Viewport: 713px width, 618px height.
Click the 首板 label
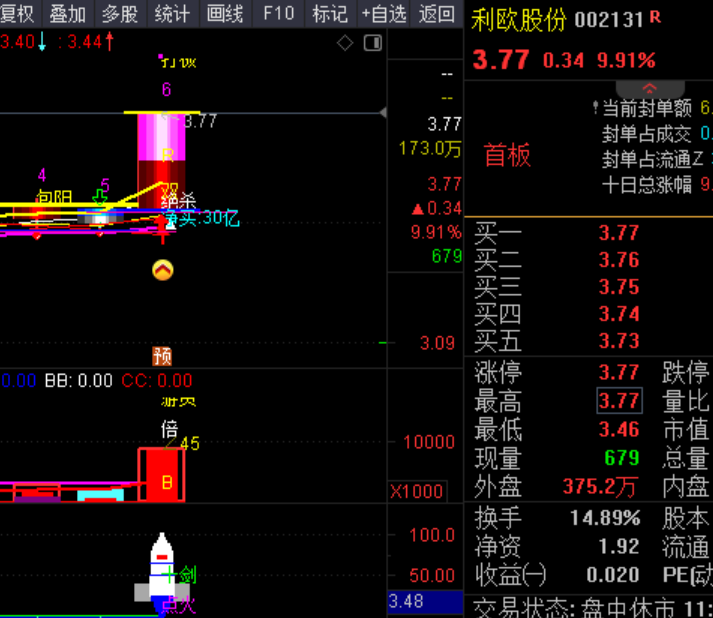507,155
